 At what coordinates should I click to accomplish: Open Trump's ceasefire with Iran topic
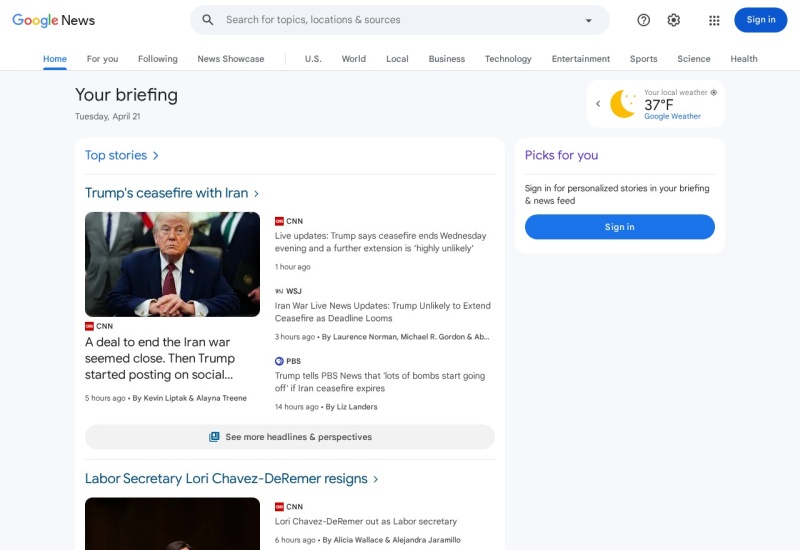pyautogui.click(x=172, y=193)
